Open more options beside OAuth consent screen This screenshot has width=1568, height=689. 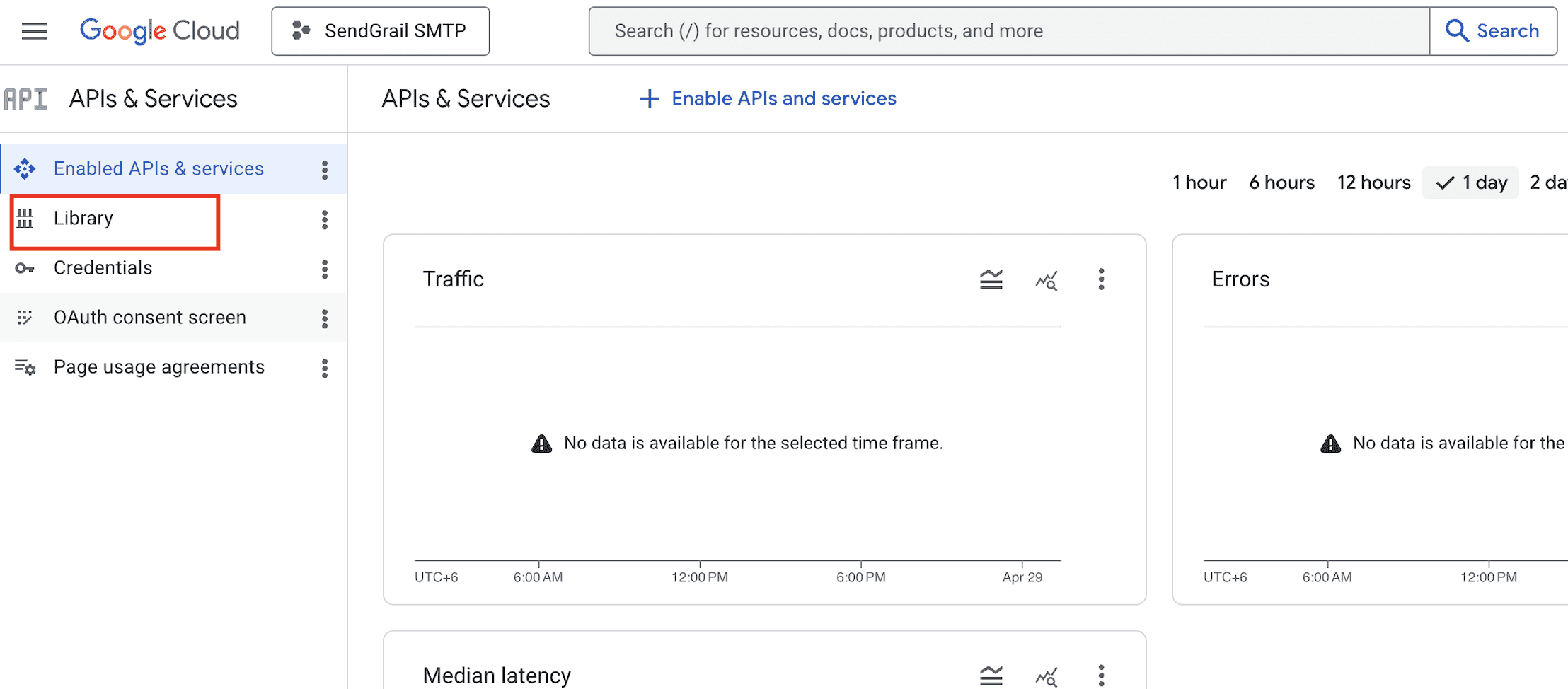pos(325,318)
